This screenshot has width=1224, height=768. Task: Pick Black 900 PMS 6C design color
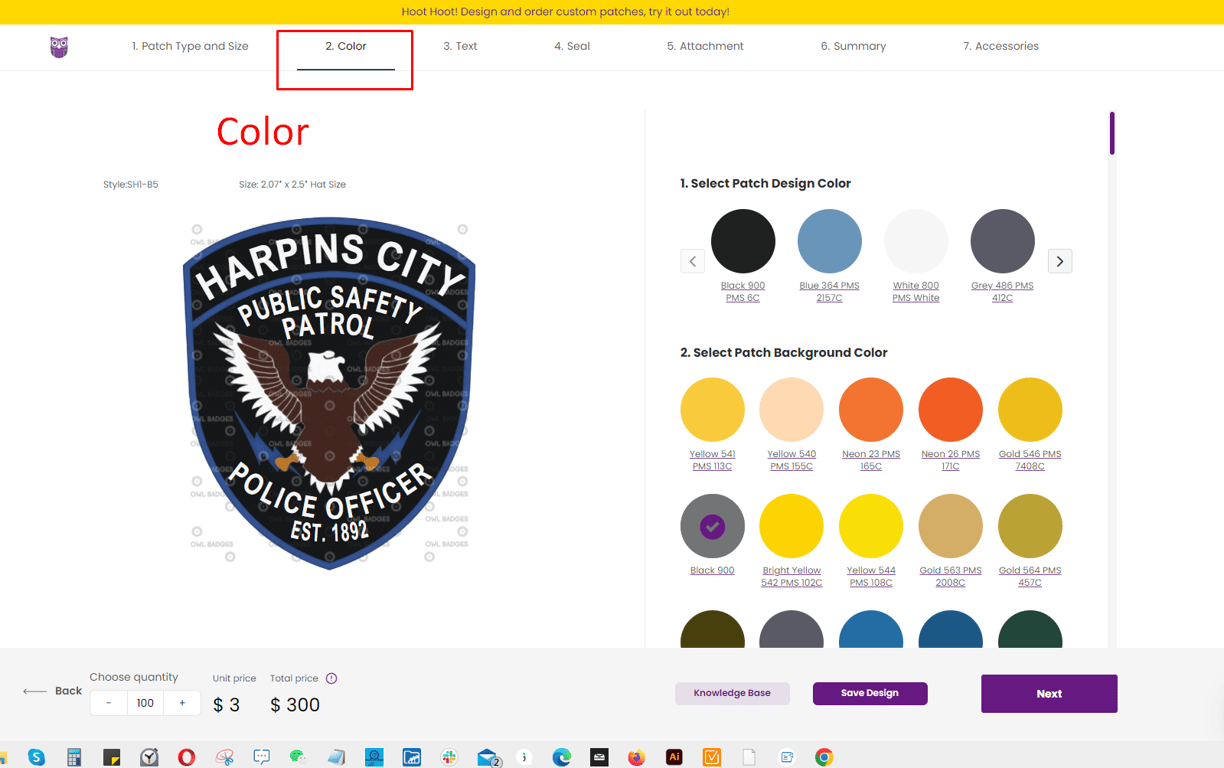743,241
